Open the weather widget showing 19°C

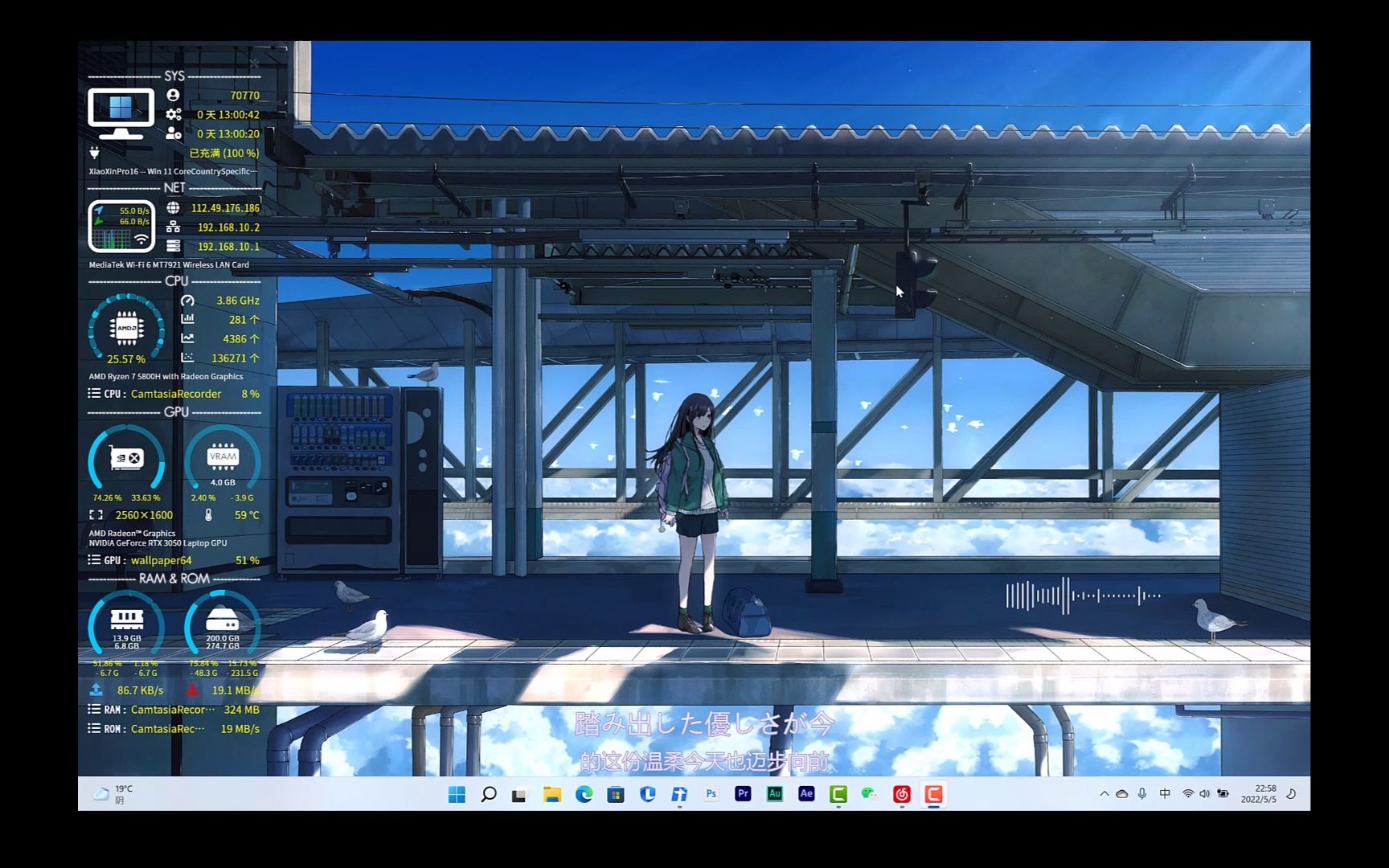(113, 794)
